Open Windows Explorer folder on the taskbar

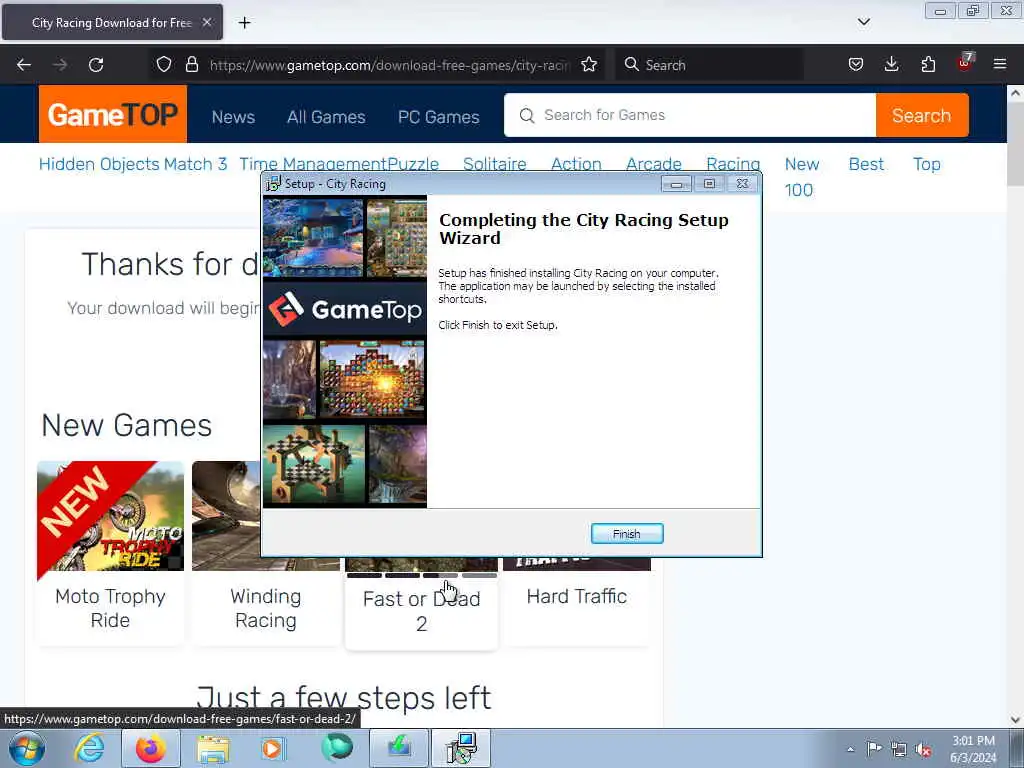[x=213, y=748]
